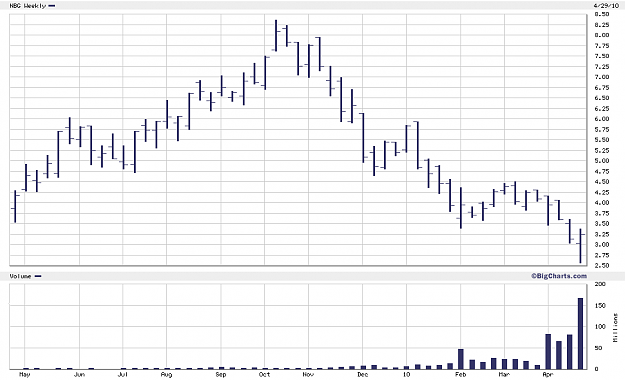Click the "Dec" month label
Image resolution: width=625 pixels, height=380 pixels.
pyautogui.click(x=362, y=375)
